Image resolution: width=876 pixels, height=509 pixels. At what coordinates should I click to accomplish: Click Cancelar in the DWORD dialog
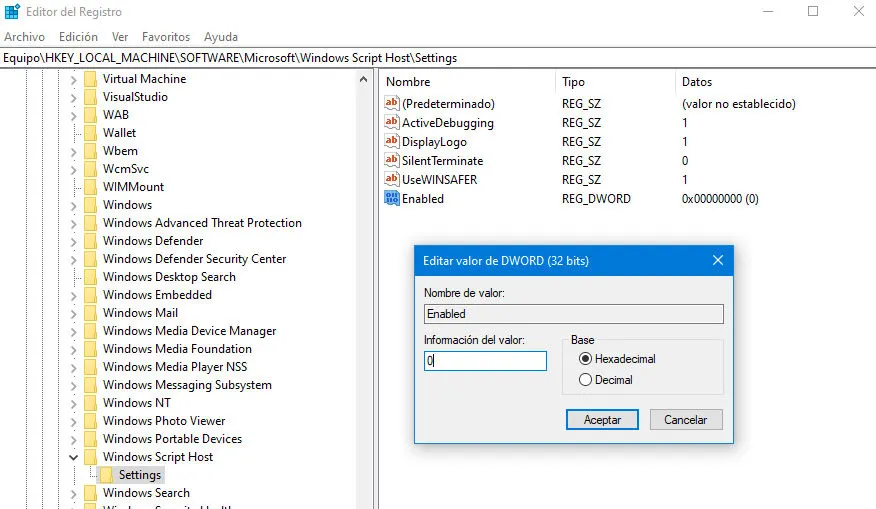point(685,420)
